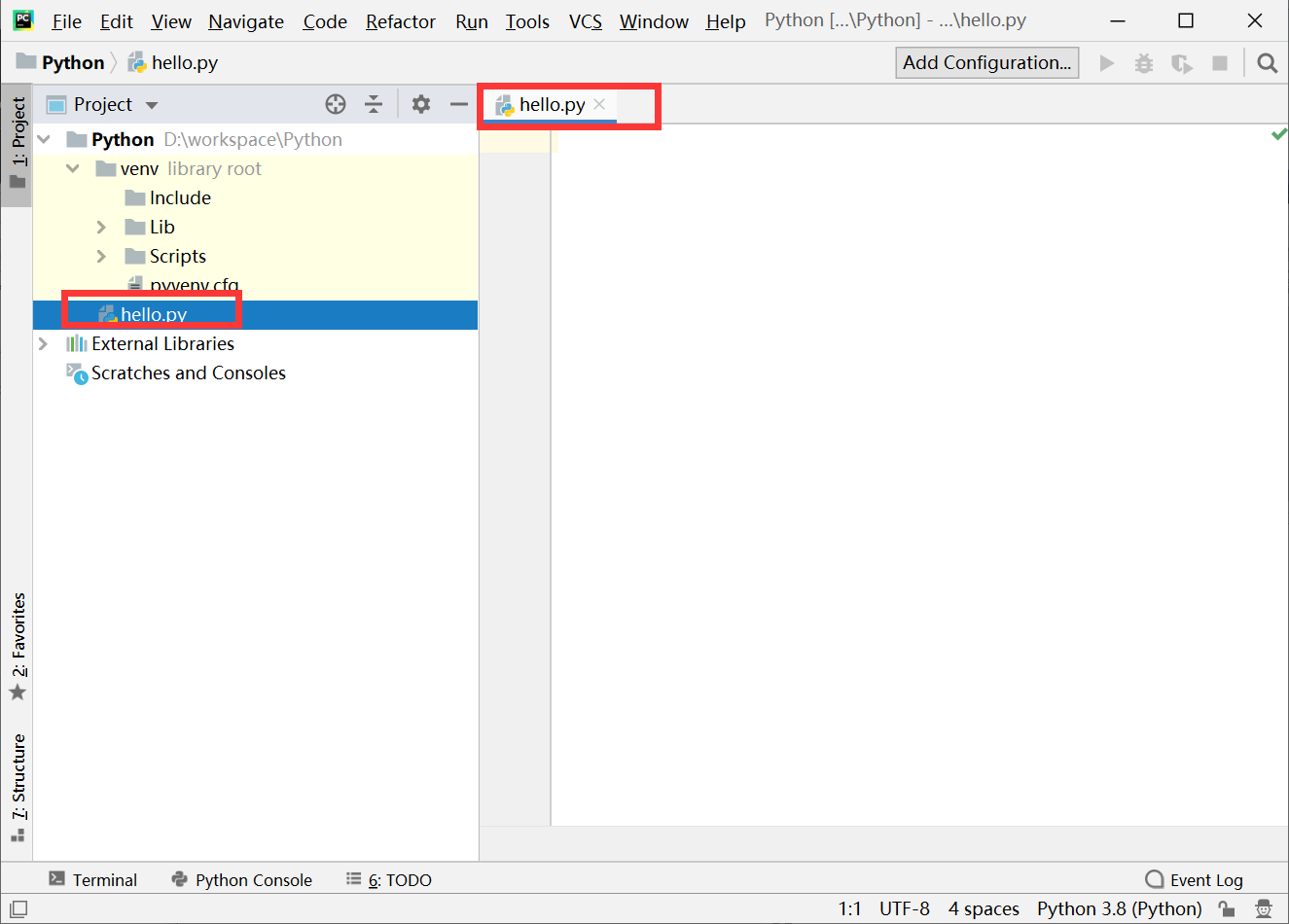The height and width of the screenshot is (924, 1289).
Task: Open the Event Log panel
Action: pyautogui.click(x=1194, y=879)
